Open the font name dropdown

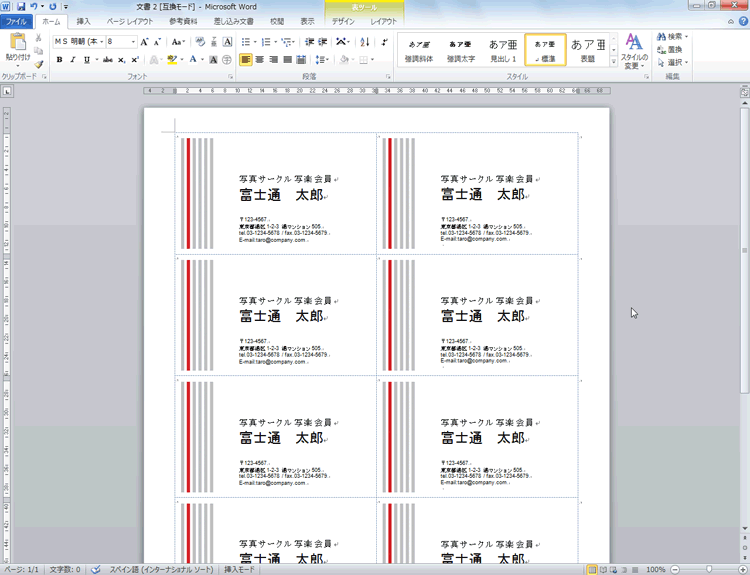tap(102, 42)
